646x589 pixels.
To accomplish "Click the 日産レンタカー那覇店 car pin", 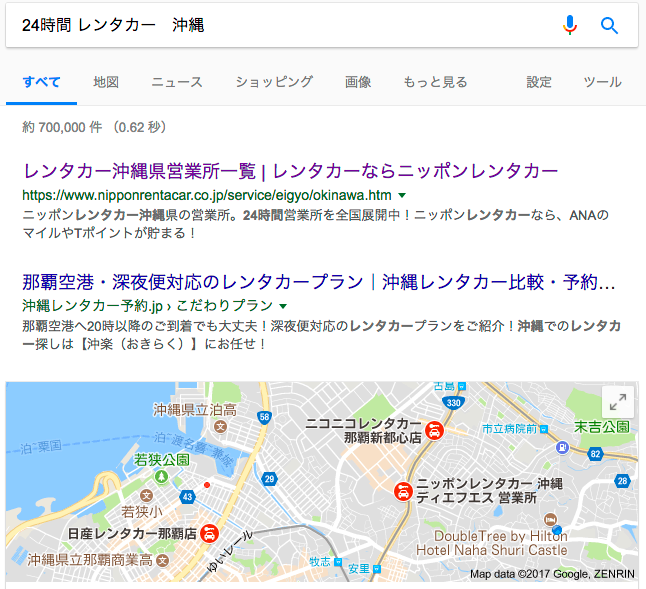I will (x=209, y=534).
